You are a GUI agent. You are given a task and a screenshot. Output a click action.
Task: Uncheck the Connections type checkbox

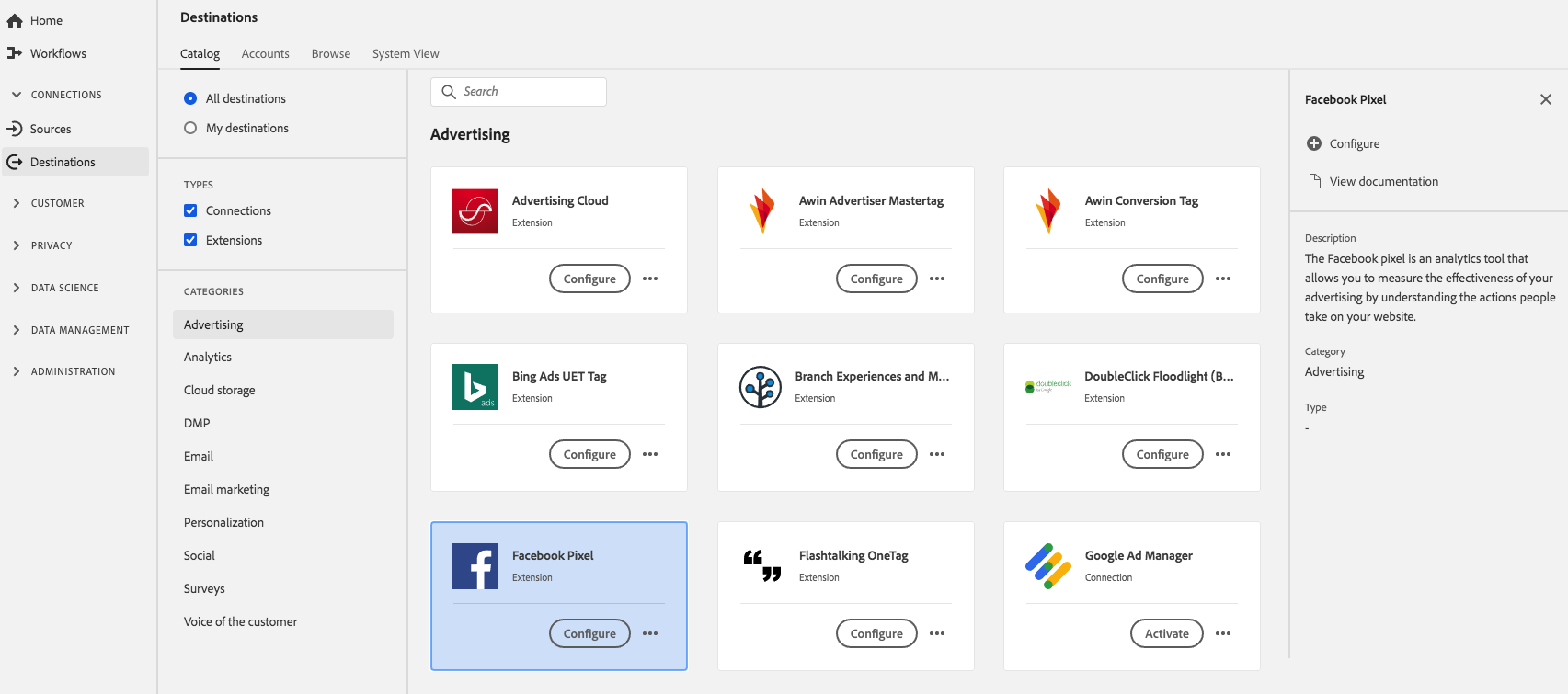click(x=190, y=210)
